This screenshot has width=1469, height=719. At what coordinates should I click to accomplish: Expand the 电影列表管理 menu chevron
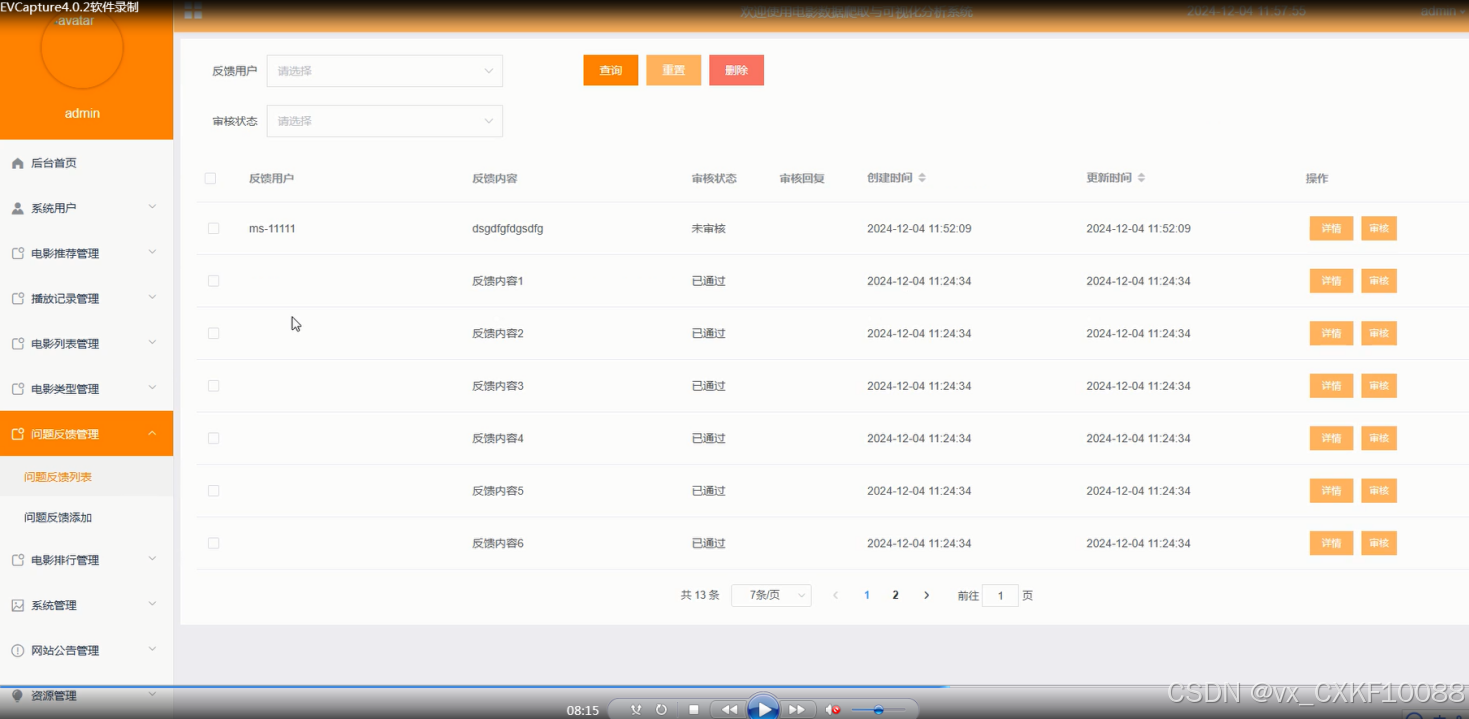point(152,342)
